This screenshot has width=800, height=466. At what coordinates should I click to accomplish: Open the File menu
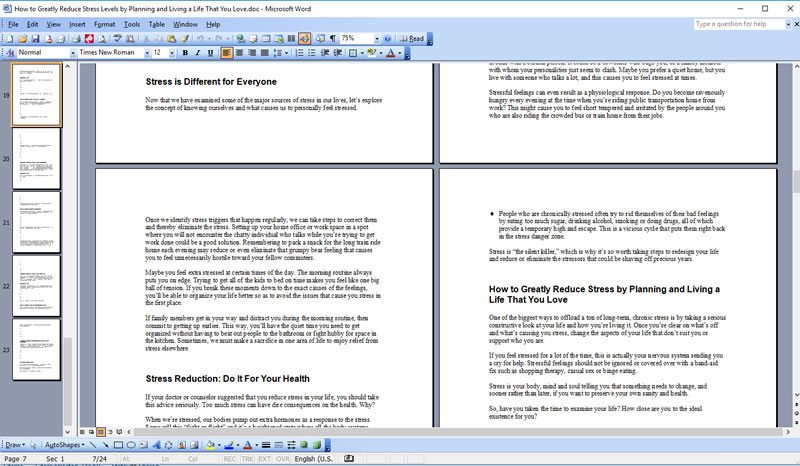(13, 24)
